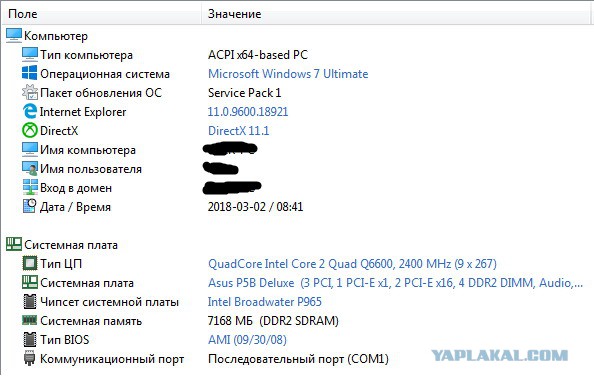Image resolution: width=594 pixels, height=385 pixels.
Task: Click the port plug icon beside Коммуникационный порт
Action: 30,358
